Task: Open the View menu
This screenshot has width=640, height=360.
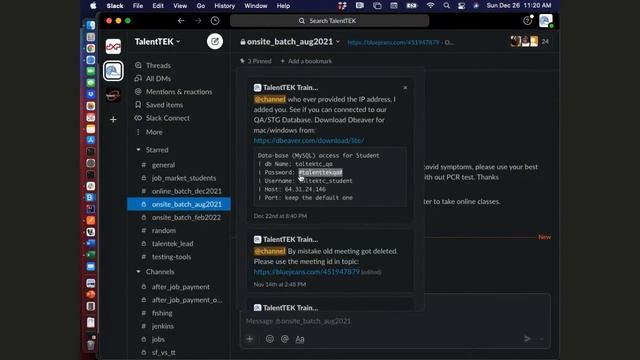Action: [x=180, y=6]
